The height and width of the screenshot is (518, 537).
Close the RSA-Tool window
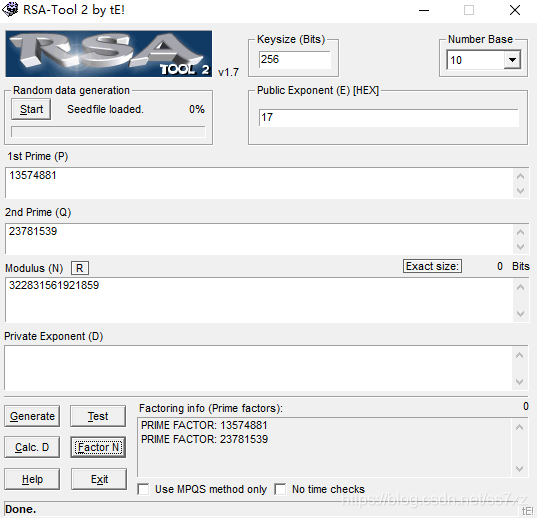pos(515,10)
